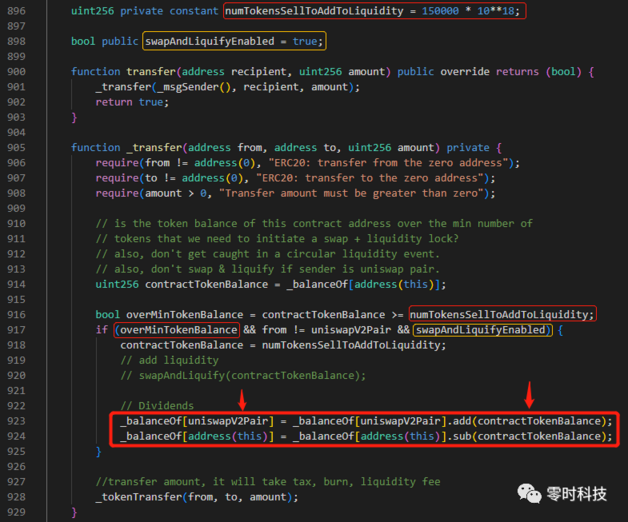Click '_balanceOf[address(this)]' at start of line 924
This screenshot has width=628, height=522.
(197, 436)
